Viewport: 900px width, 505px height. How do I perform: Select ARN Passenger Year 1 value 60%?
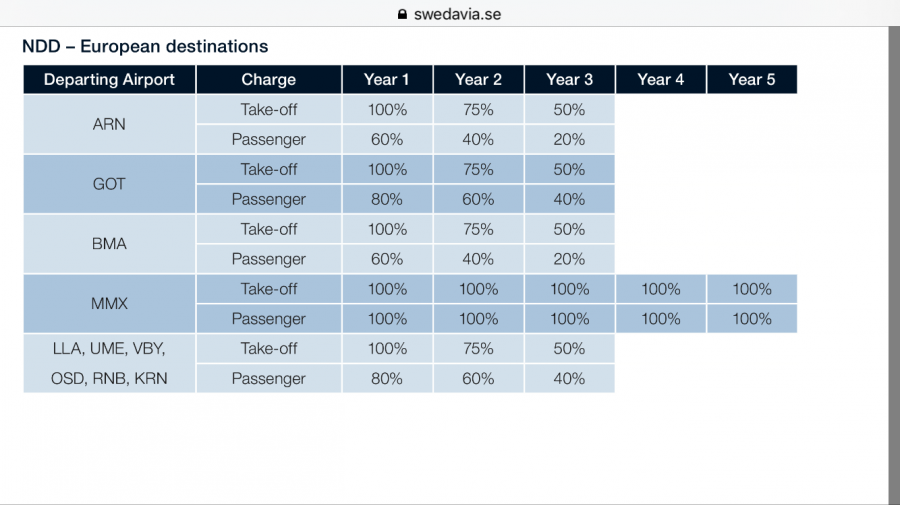tap(386, 139)
